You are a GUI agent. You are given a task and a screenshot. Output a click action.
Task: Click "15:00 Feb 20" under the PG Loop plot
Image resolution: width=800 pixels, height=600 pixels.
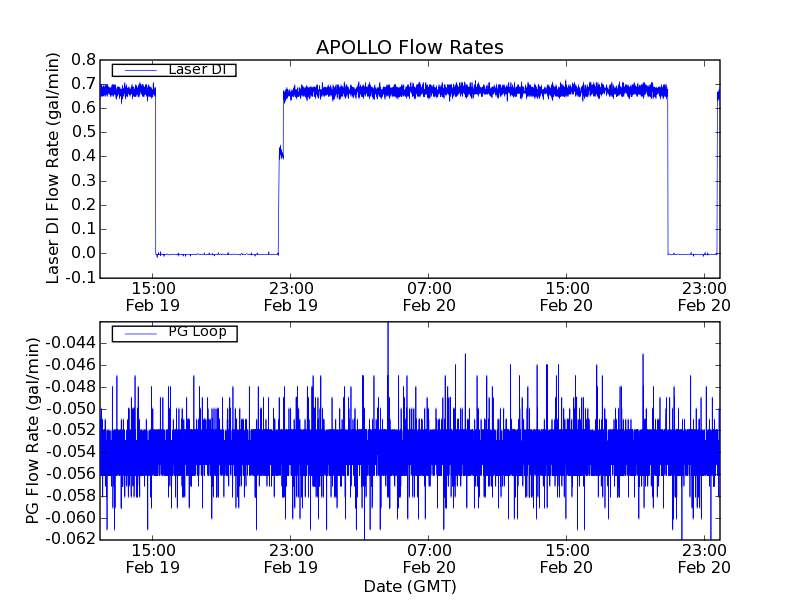pos(566,559)
